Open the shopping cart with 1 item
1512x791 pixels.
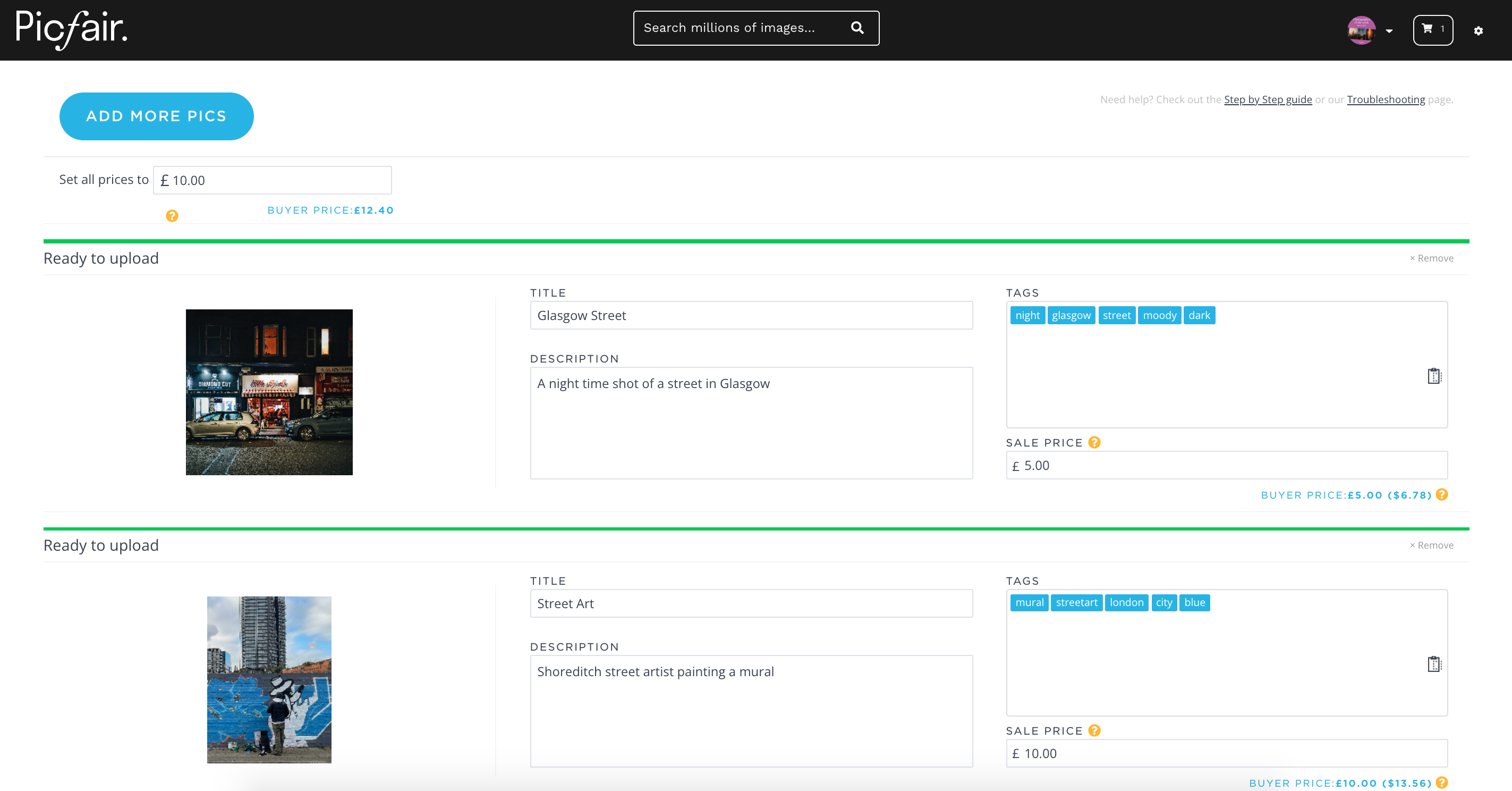coord(1433,29)
